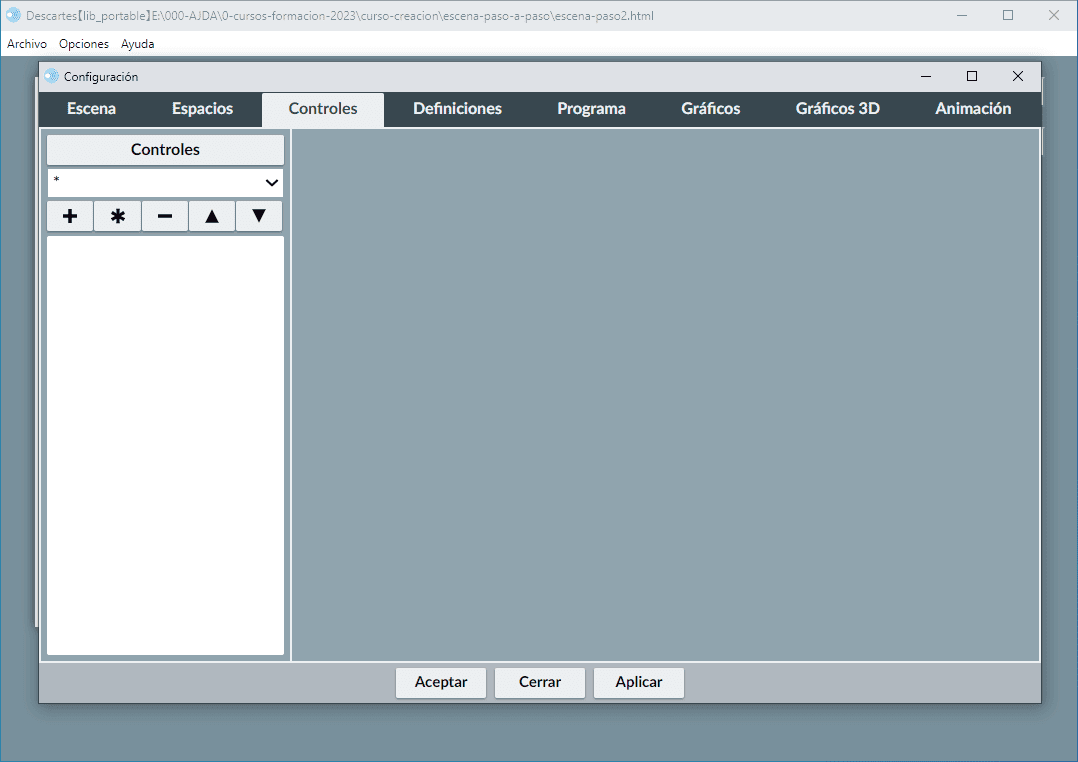1078x762 pixels.
Task: Open the Espacios tab
Action: click(202, 109)
